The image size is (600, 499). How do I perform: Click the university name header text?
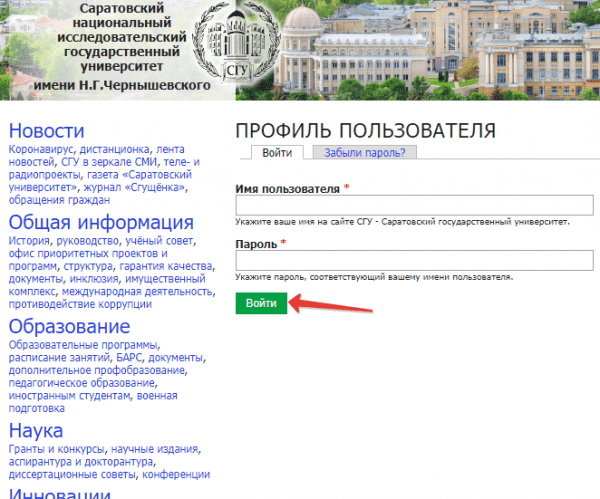pyautogui.click(x=122, y=47)
